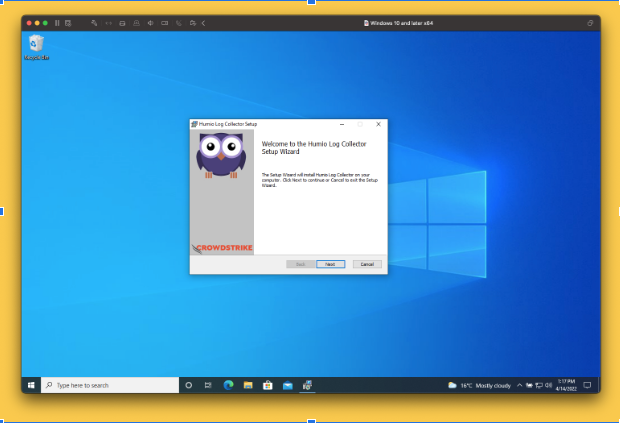
Task: Click in the 'Type here to search' box
Action: pyautogui.click(x=110, y=385)
